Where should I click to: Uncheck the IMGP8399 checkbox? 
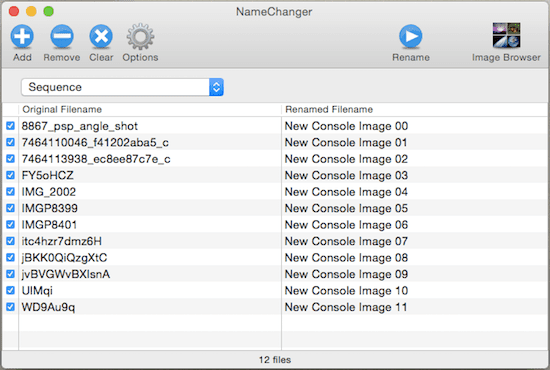[x=11, y=208]
